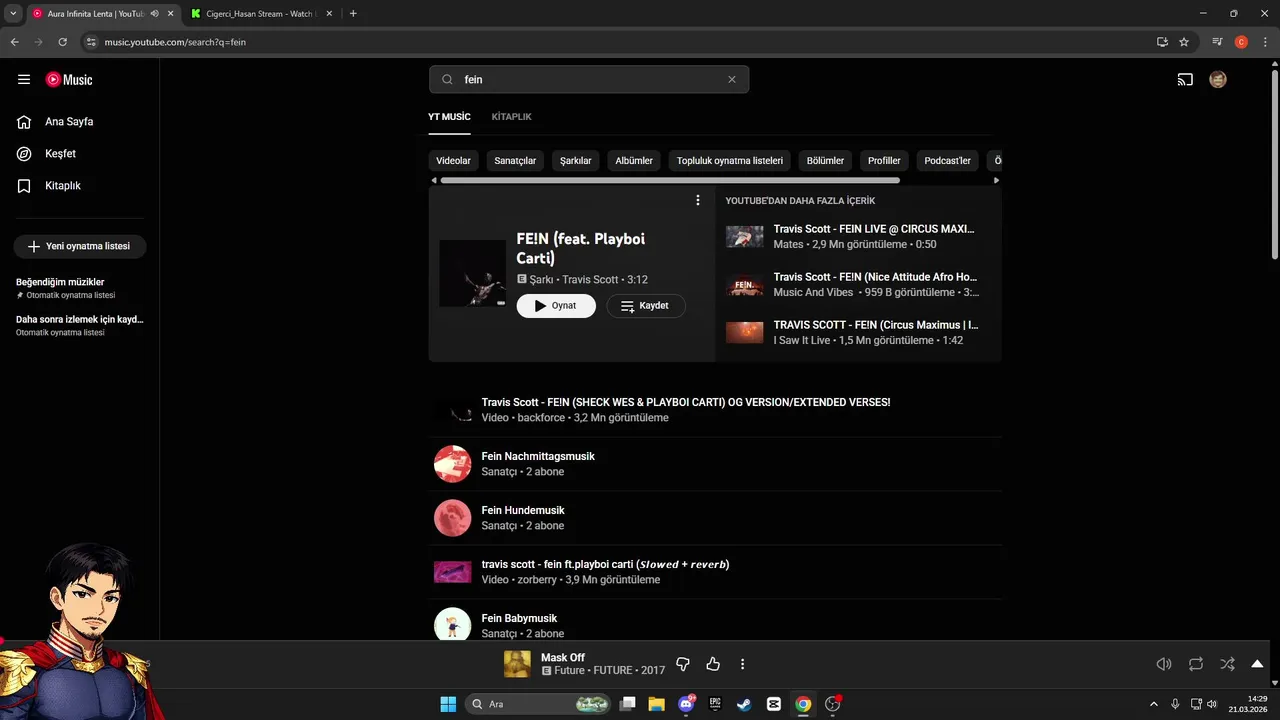Open Travis Scott artist link in top result
The height and width of the screenshot is (720, 1280).
point(590,280)
